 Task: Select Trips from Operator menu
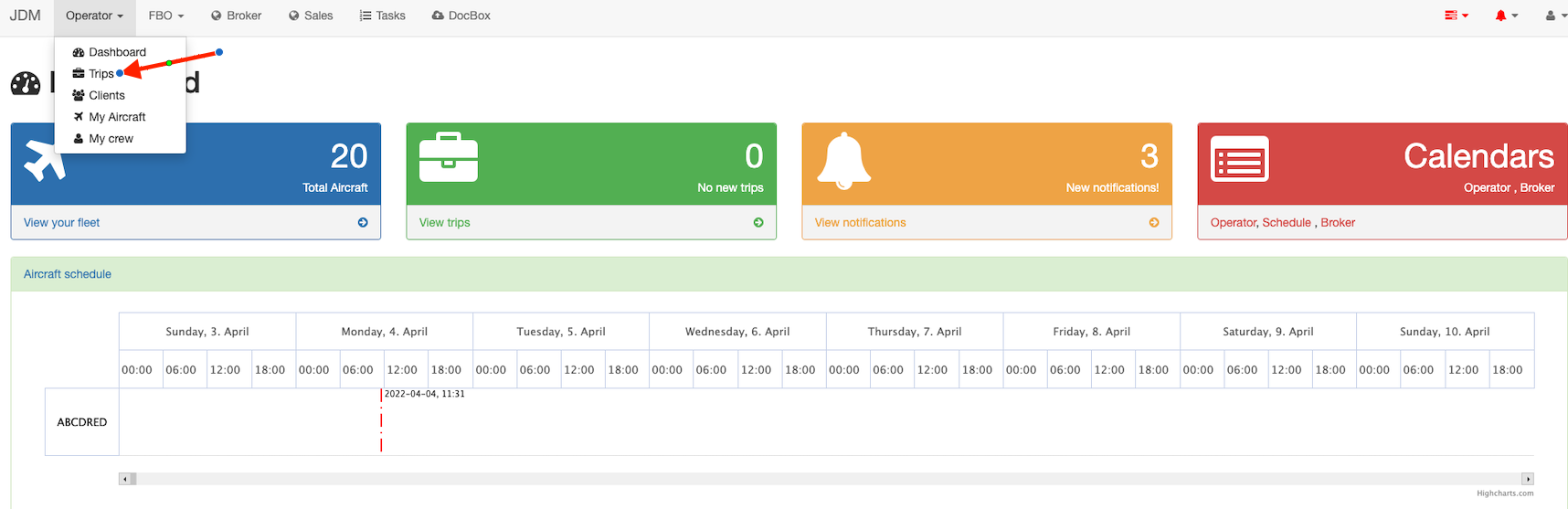click(101, 74)
